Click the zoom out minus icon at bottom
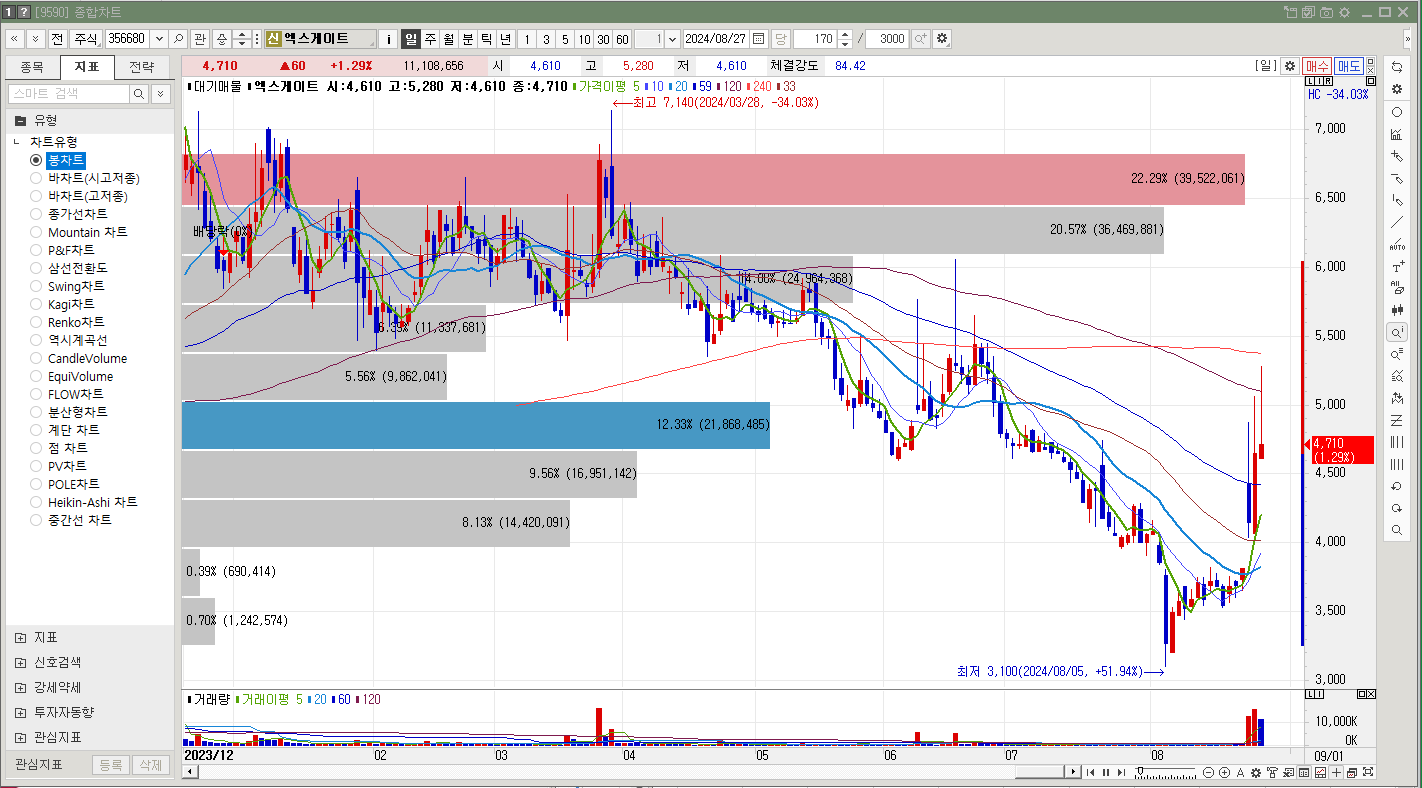The image size is (1422, 788). [x=1208, y=772]
